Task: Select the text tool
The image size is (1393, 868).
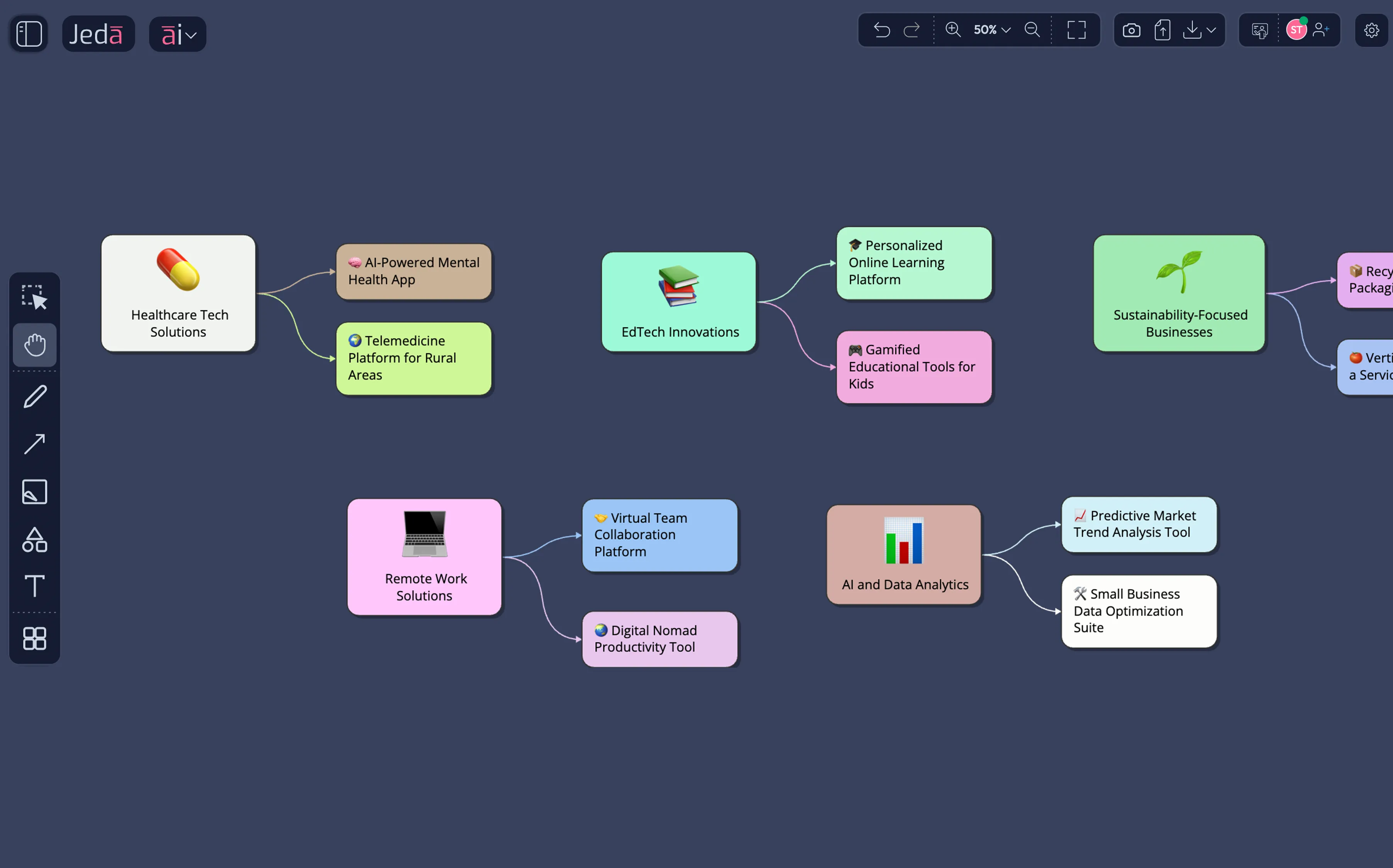Action: point(34,586)
